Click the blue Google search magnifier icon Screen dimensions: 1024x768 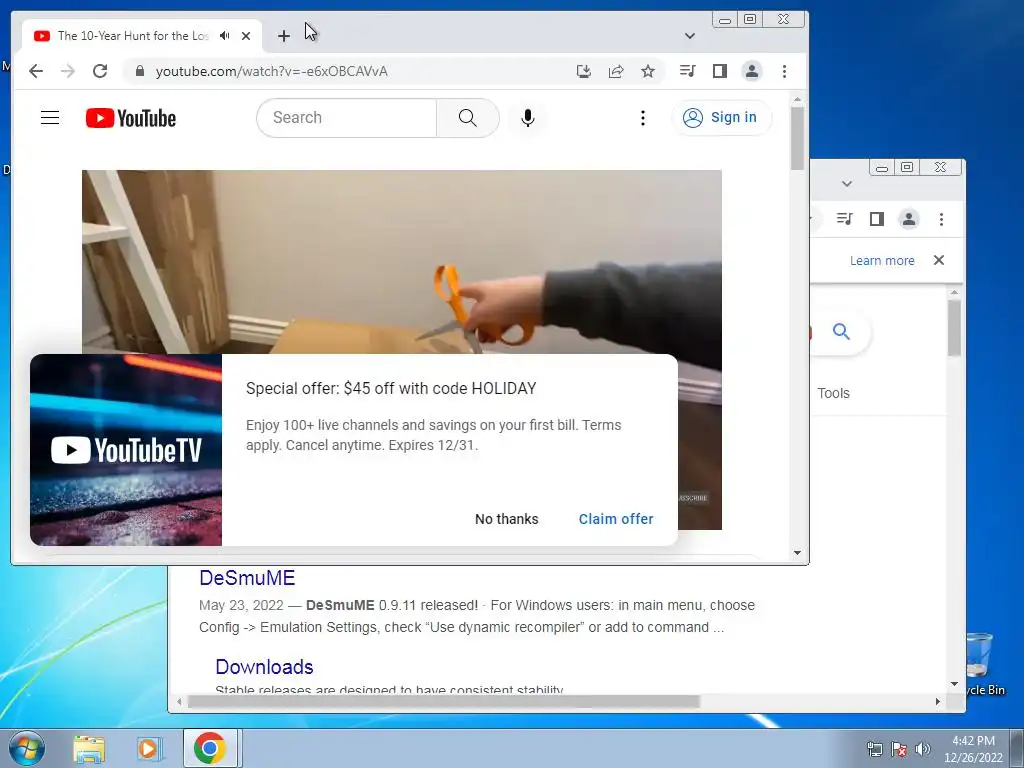(x=841, y=332)
